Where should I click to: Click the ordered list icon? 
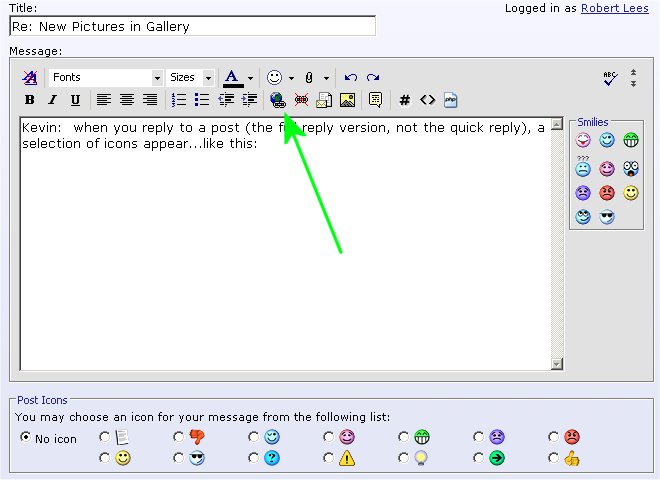[x=179, y=100]
